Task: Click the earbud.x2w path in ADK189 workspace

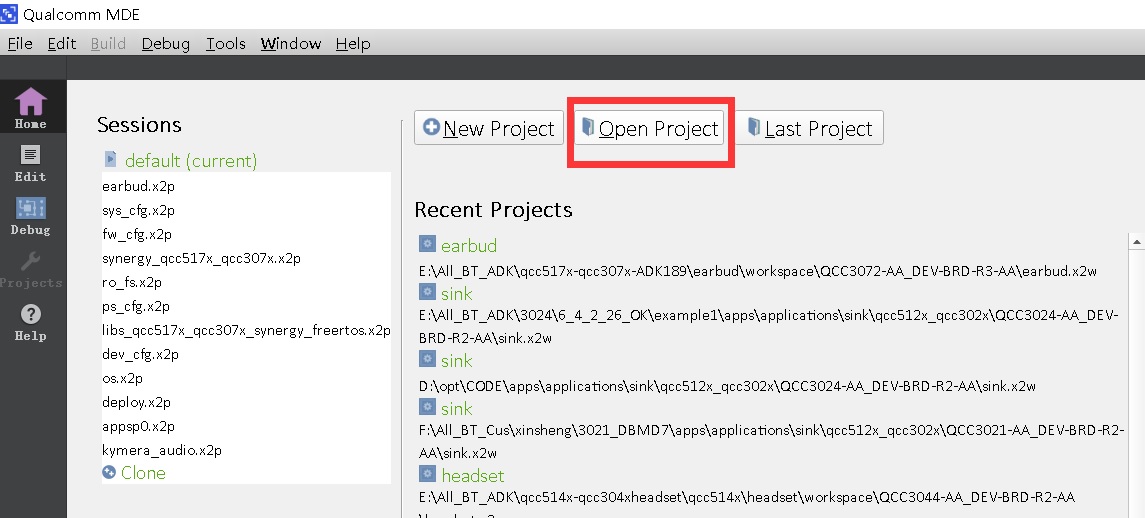Action: (758, 271)
